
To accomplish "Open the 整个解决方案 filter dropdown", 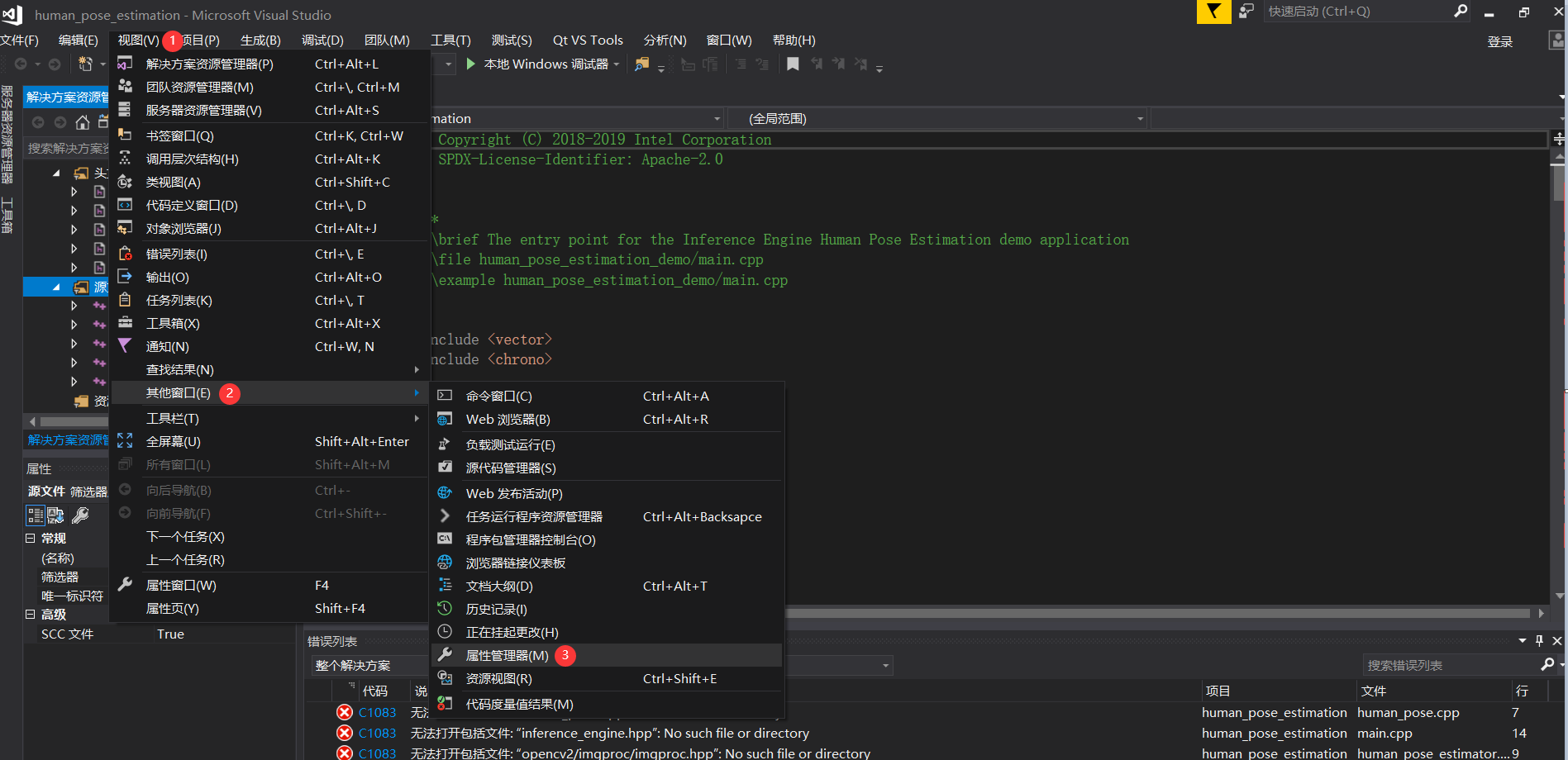I will 369,665.
